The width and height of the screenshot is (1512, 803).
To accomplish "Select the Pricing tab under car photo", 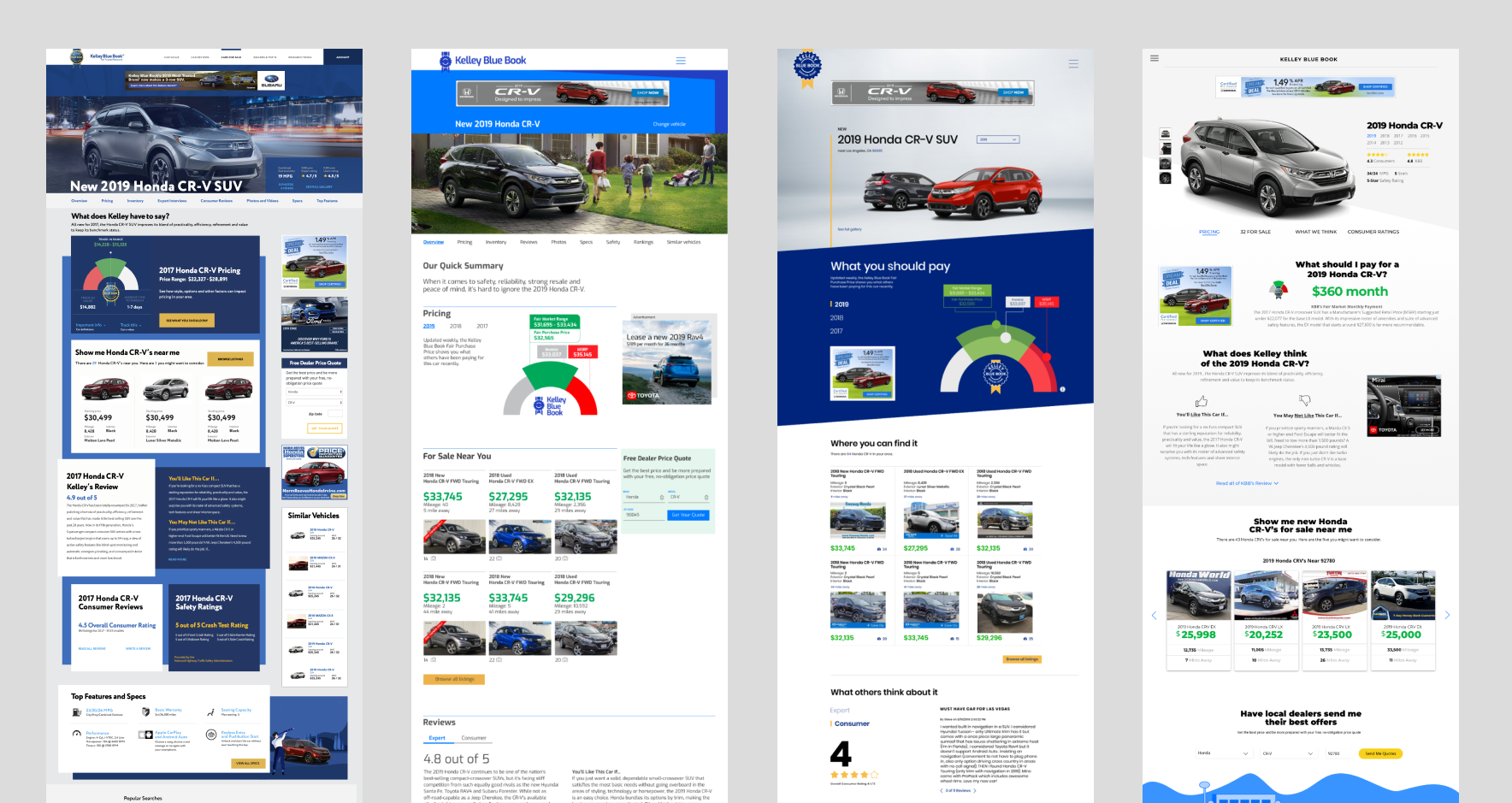I will (1209, 232).
